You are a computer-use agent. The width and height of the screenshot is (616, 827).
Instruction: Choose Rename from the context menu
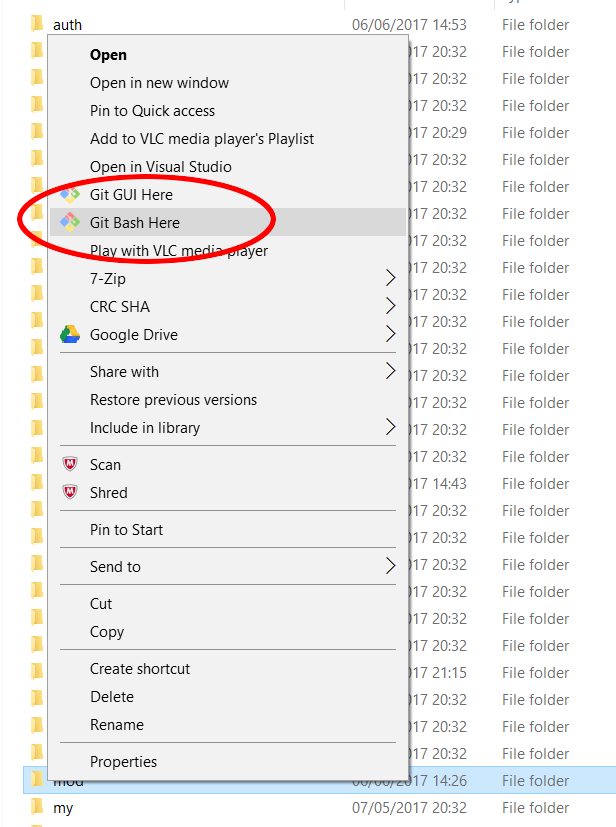click(x=228, y=724)
